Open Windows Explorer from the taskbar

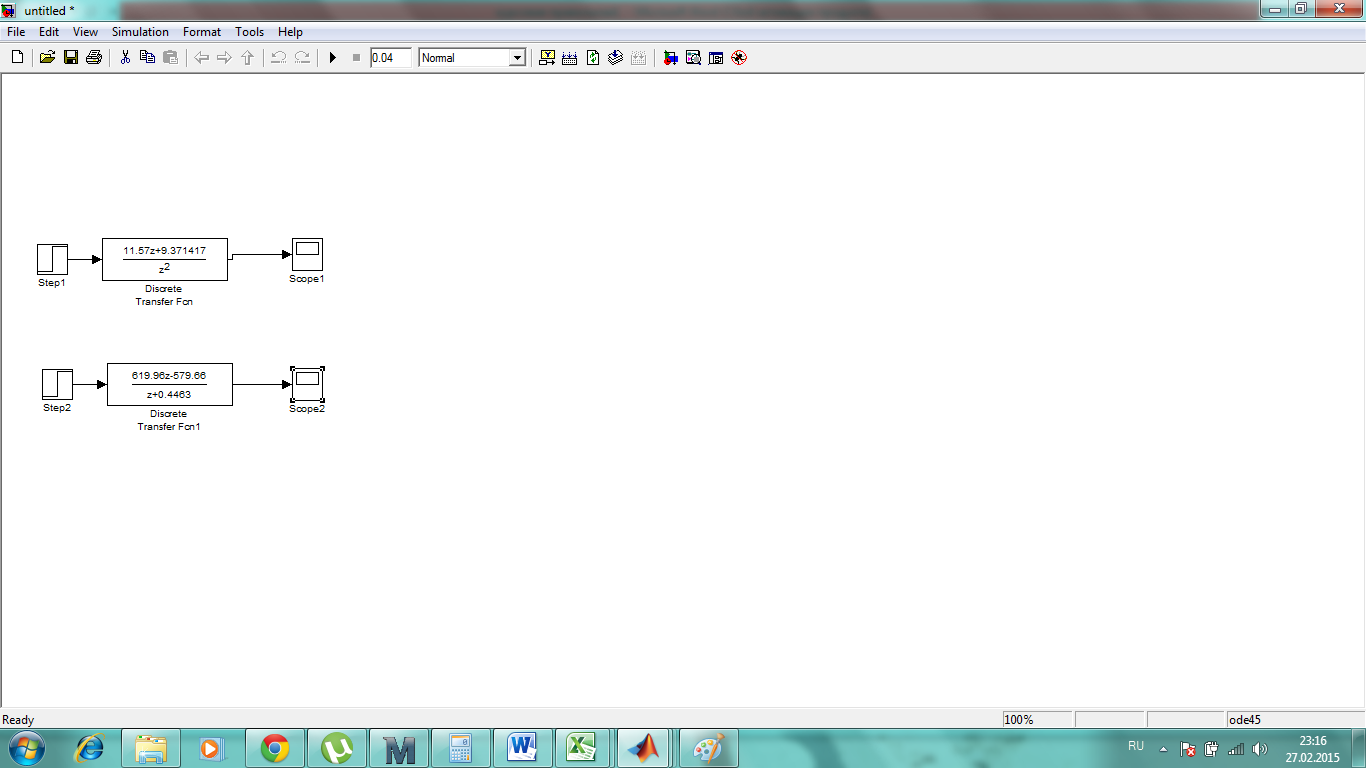(151, 748)
